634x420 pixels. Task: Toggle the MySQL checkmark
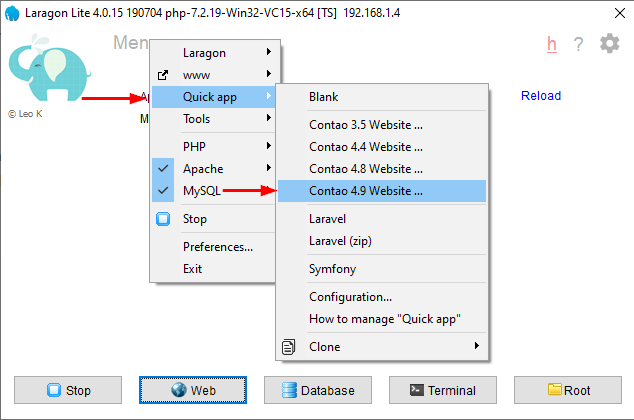(163, 190)
